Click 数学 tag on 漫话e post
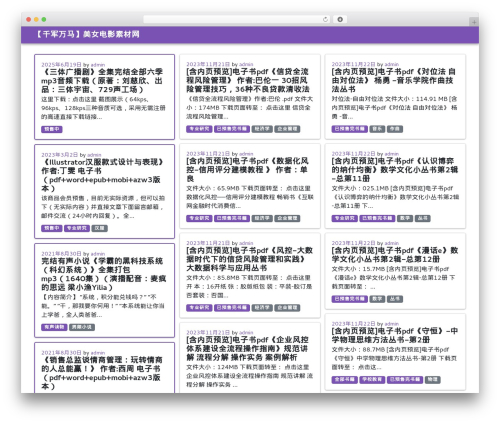 (377, 299)
